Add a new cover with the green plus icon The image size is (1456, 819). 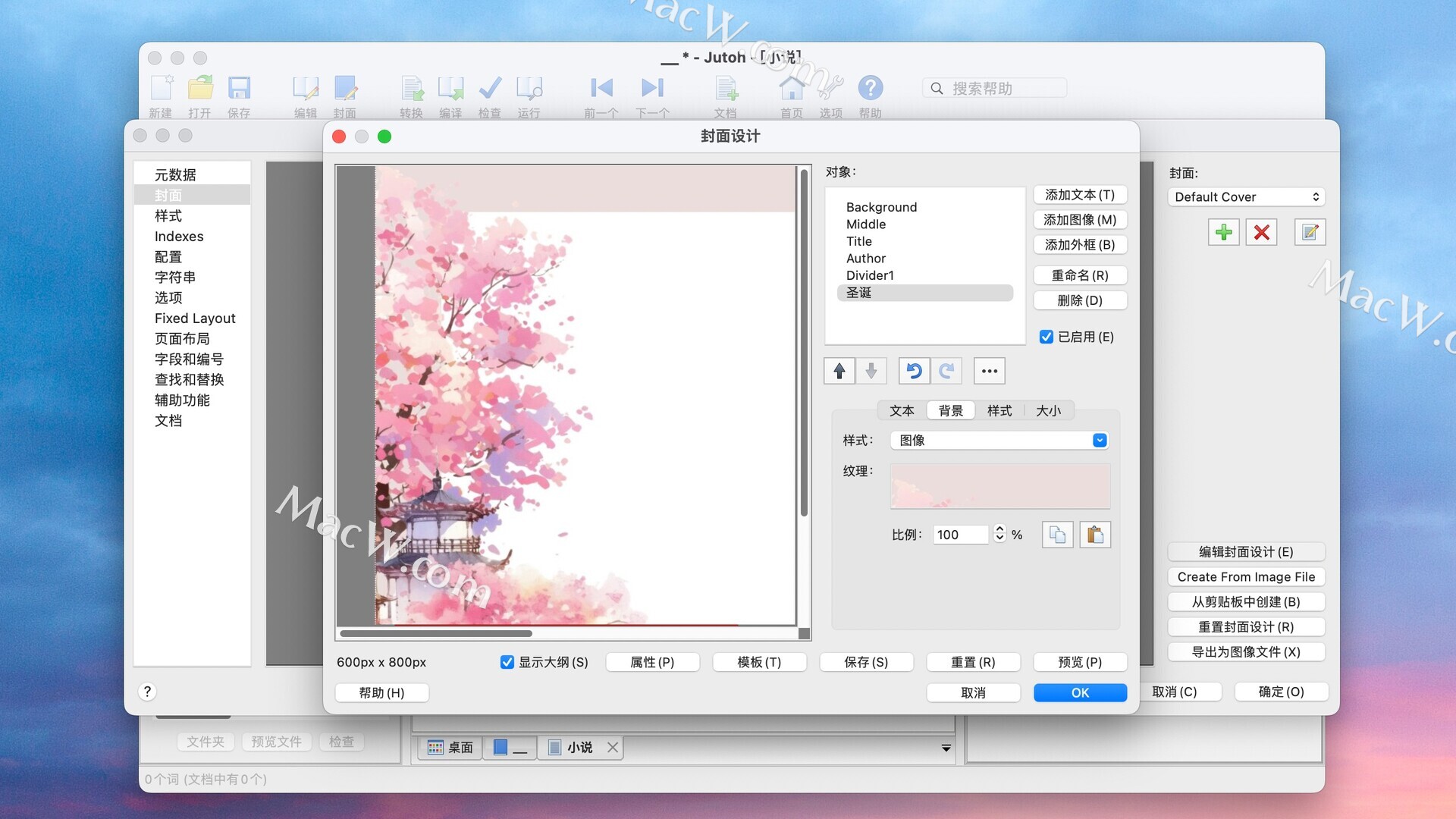tap(1223, 232)
